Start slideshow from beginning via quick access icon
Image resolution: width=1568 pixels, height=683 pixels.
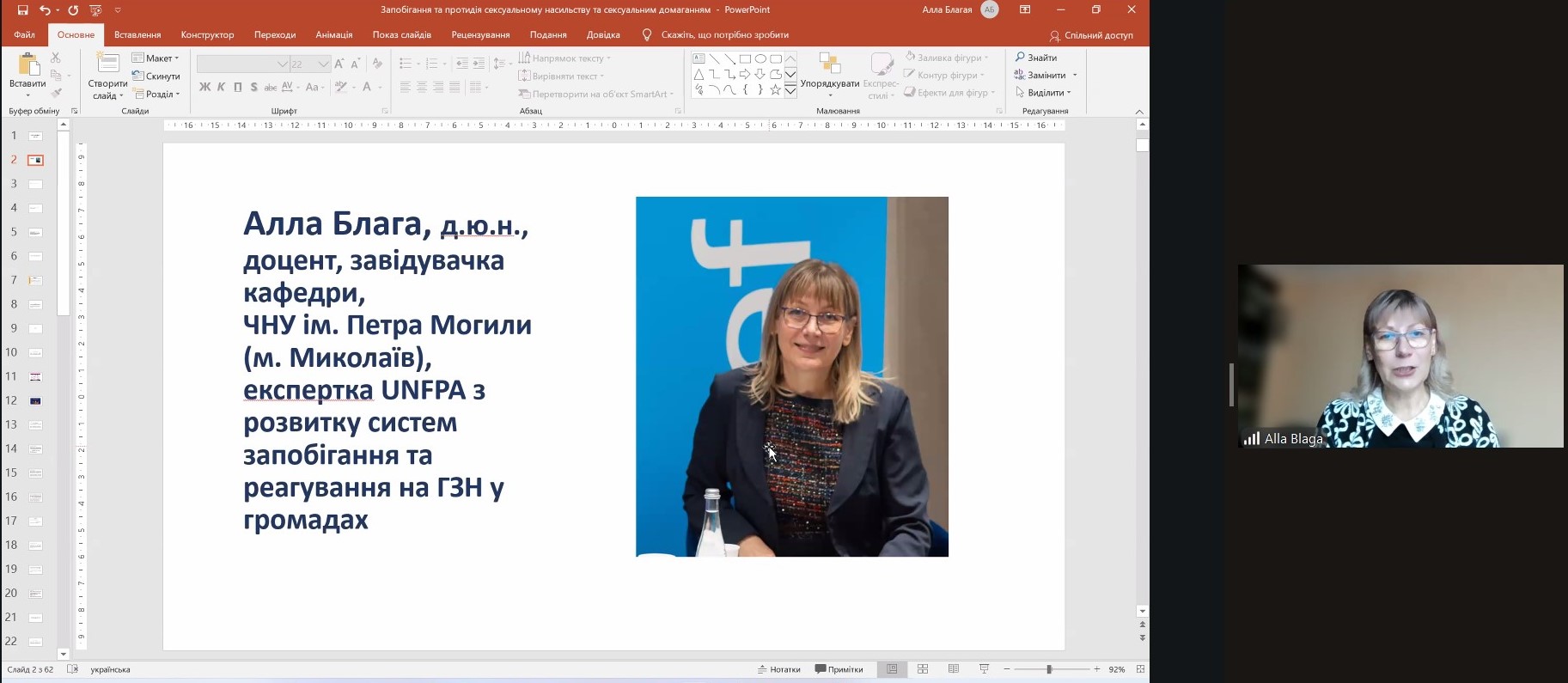coord(95,10)
